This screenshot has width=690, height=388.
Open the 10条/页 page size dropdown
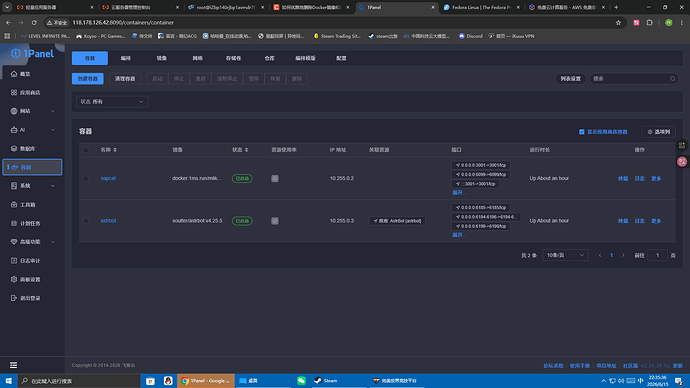point(565,255)
